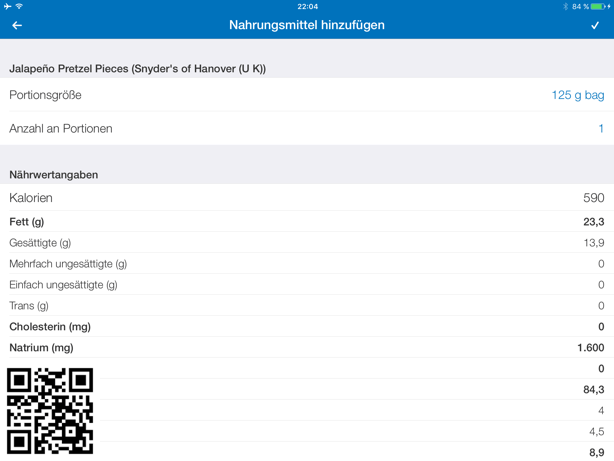This screenshot has height=461, width=614.
Task: Tap the back arrow in header
Action: tap(17, 25)
